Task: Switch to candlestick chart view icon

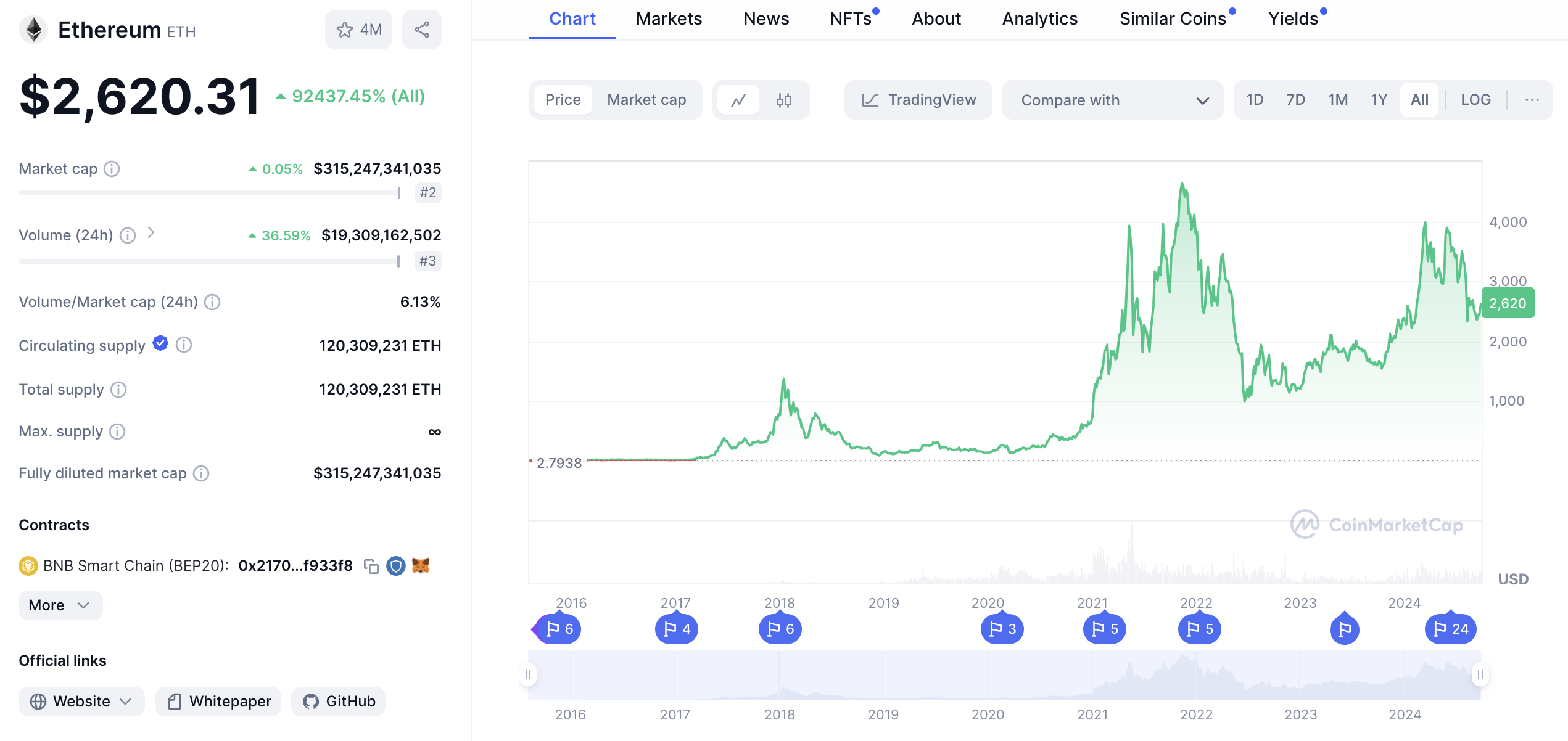Action: pyautogui.click(x=783, y=100)
